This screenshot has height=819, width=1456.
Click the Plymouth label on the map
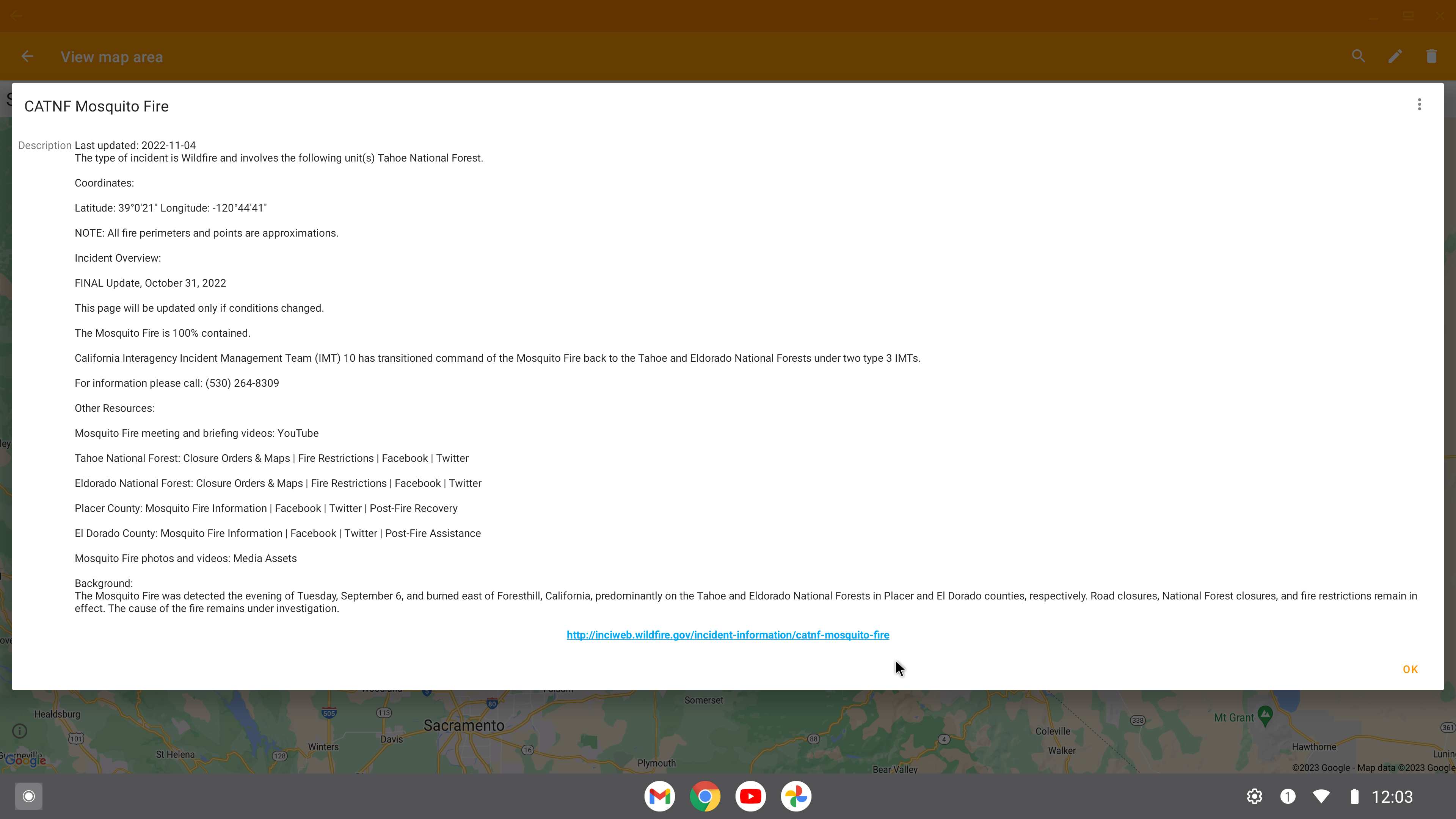click(656, 763)
